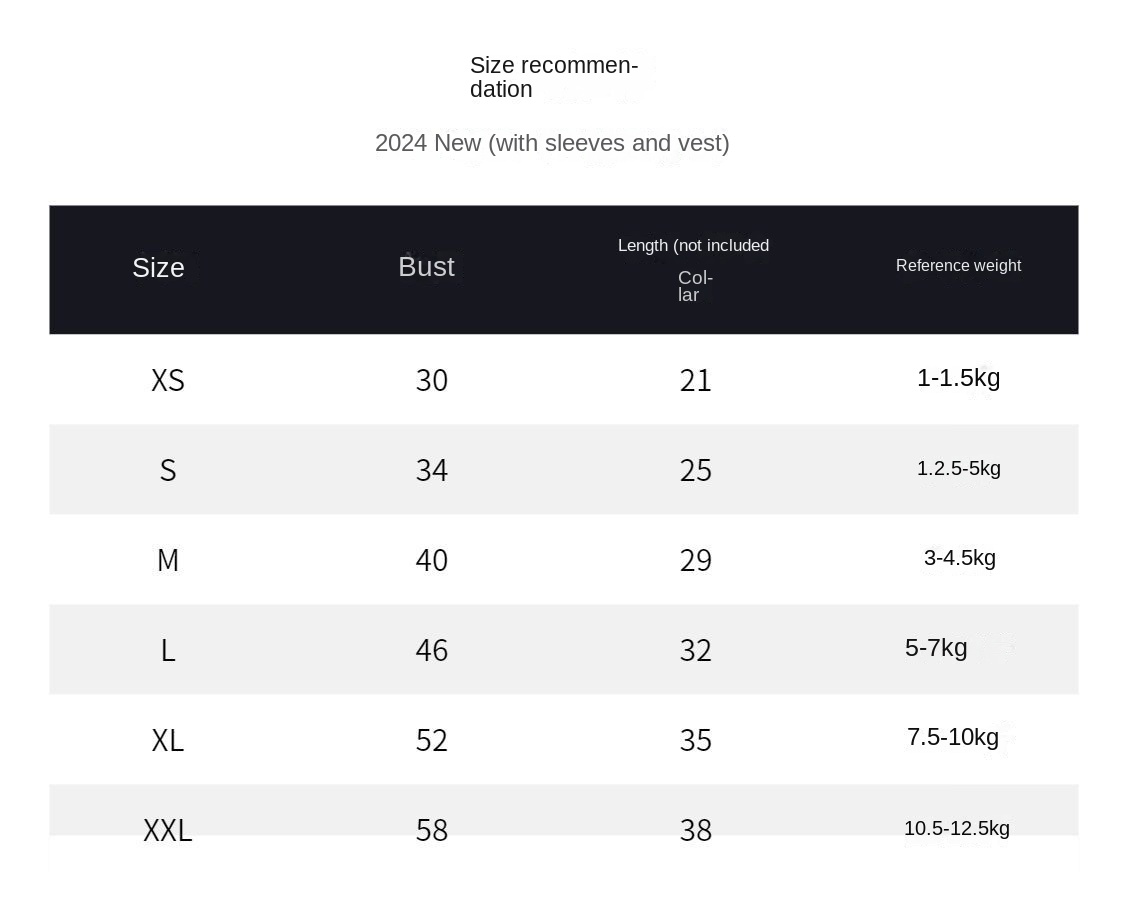Click the 3-4.5kg reference weight
The image size is (1125, 921).
pos(959,558)
